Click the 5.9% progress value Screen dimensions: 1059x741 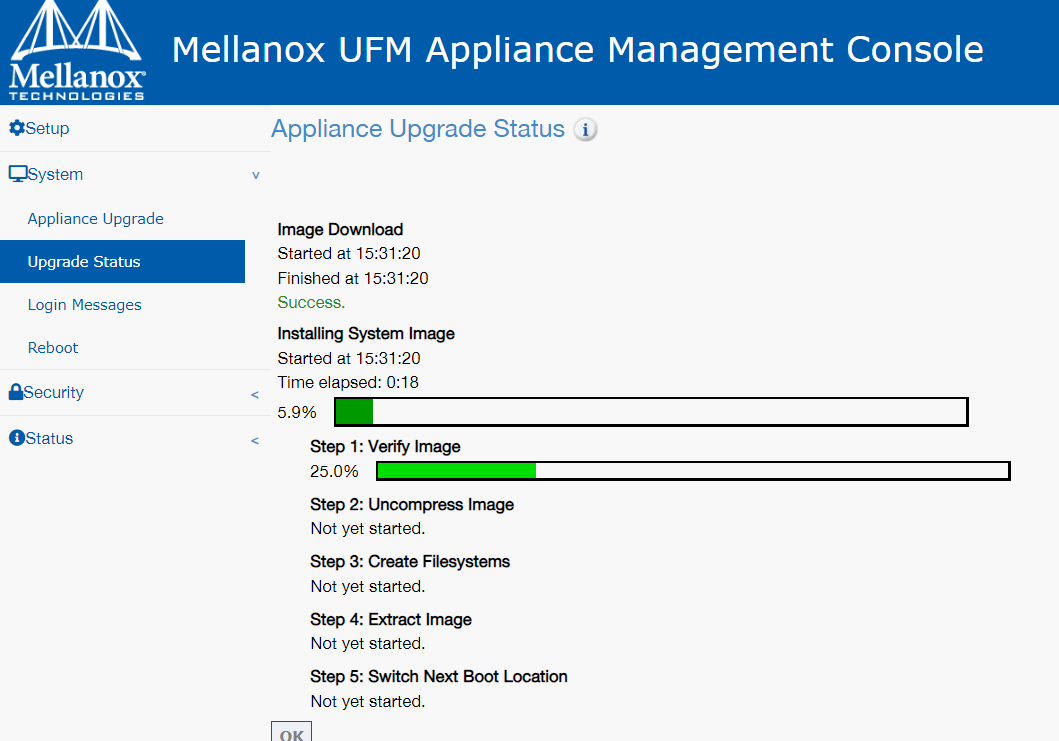297,412
